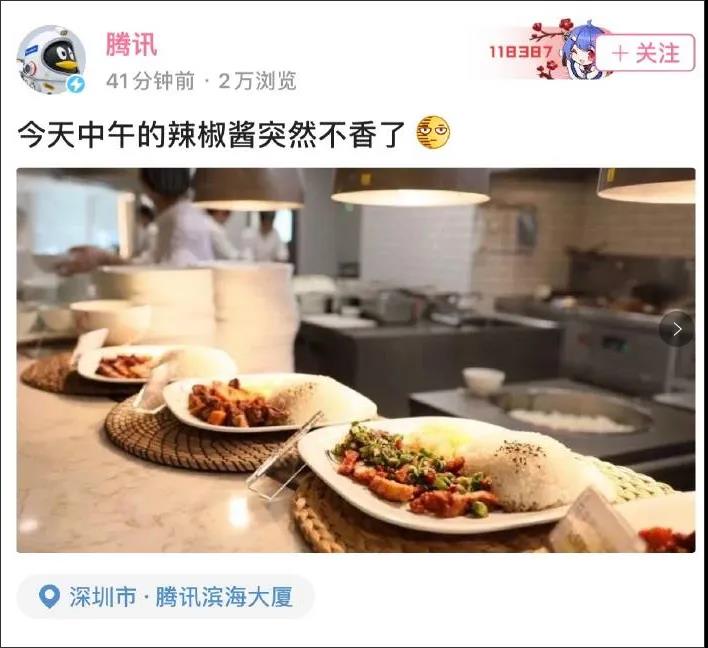Tap the blue location pin icon
The height and width of the screenshot is (648, 708).
pos(49,597)
